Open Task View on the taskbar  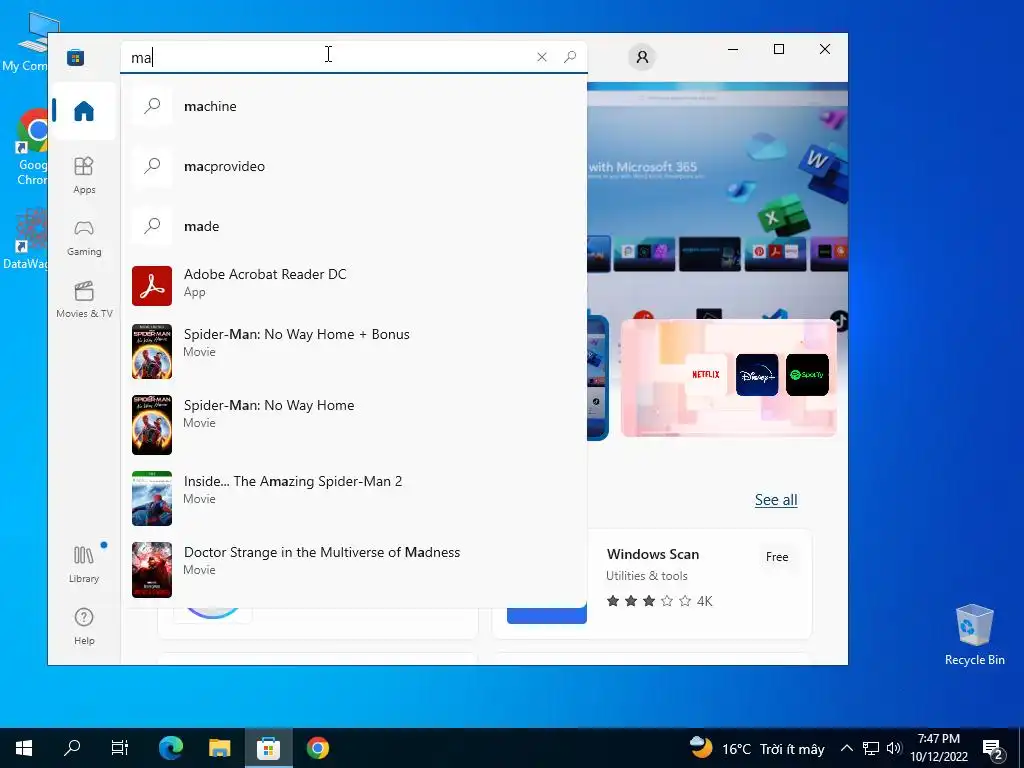[120, 748]
